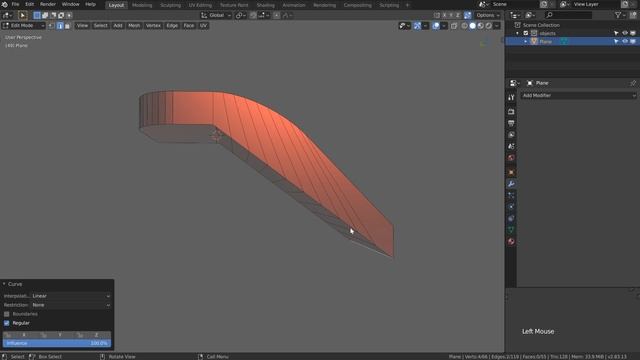Open the editor type dropdown in viewport header
Screen dimensions: 640x360
click(7, 16)
